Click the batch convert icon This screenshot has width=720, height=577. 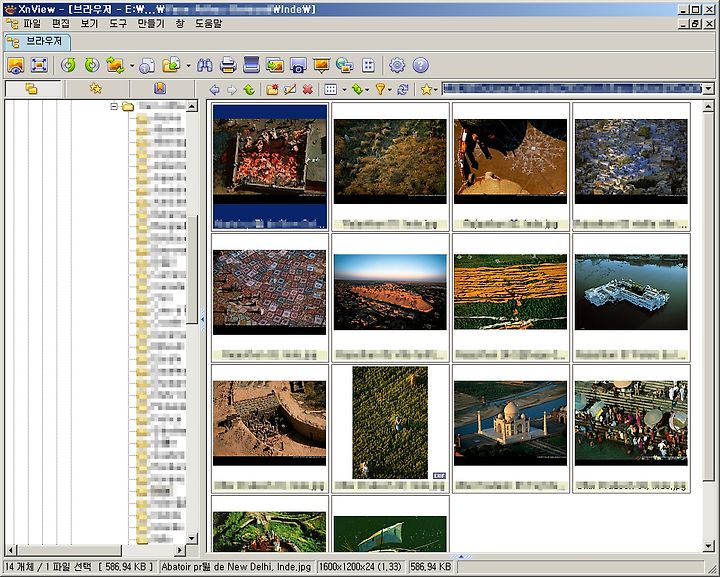tap(115, 65)
